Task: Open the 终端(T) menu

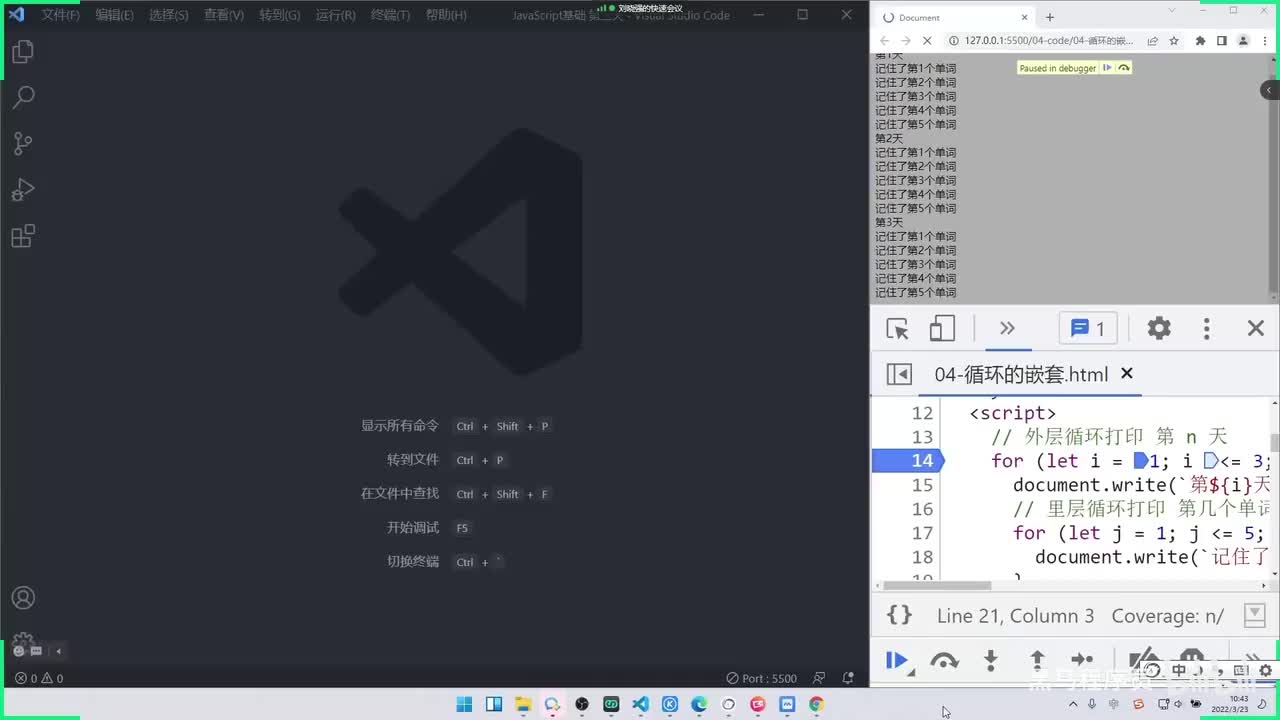Action: pos(390,15)
